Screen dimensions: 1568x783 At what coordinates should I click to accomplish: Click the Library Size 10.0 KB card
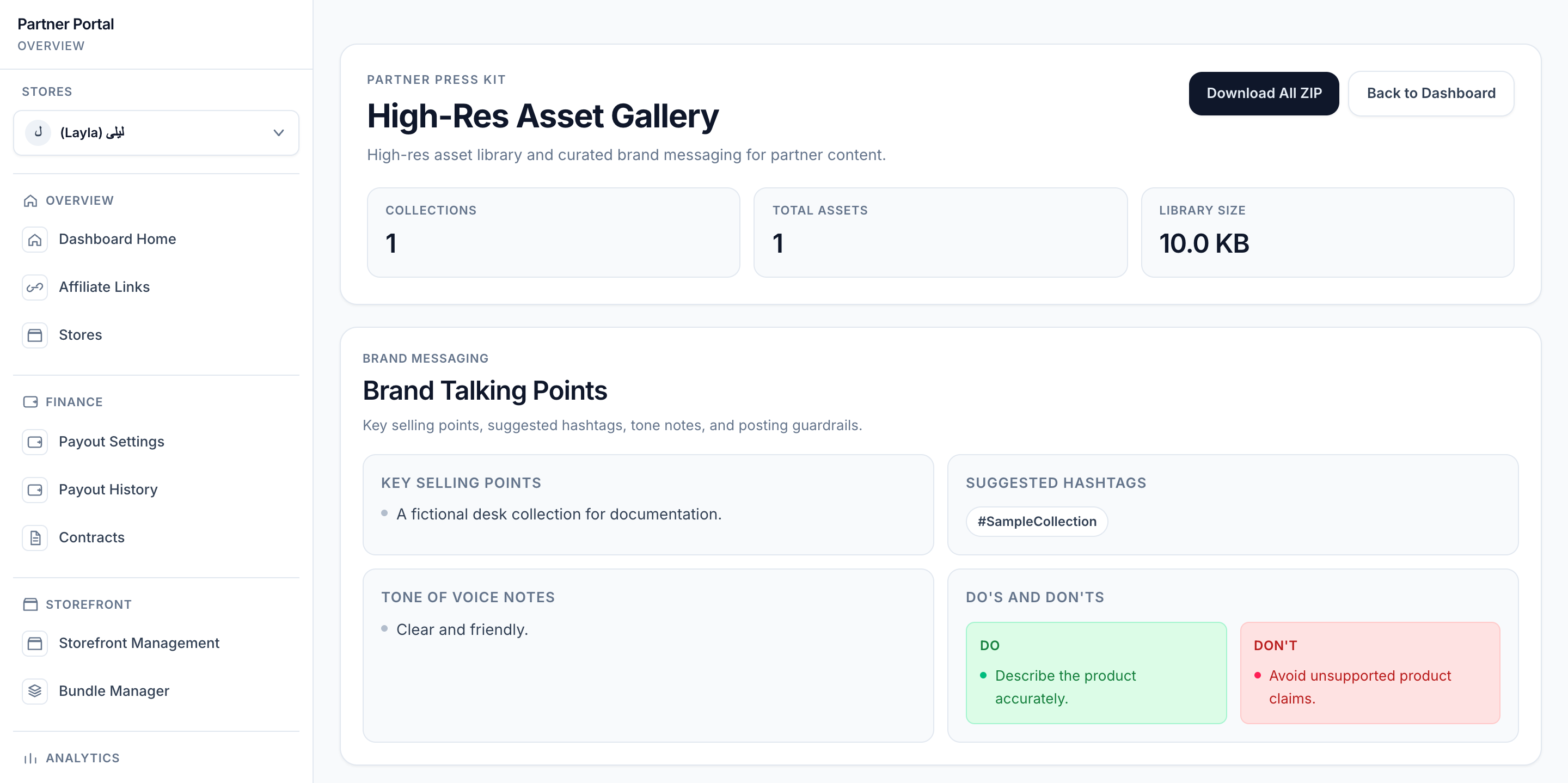coord(1327,233)
